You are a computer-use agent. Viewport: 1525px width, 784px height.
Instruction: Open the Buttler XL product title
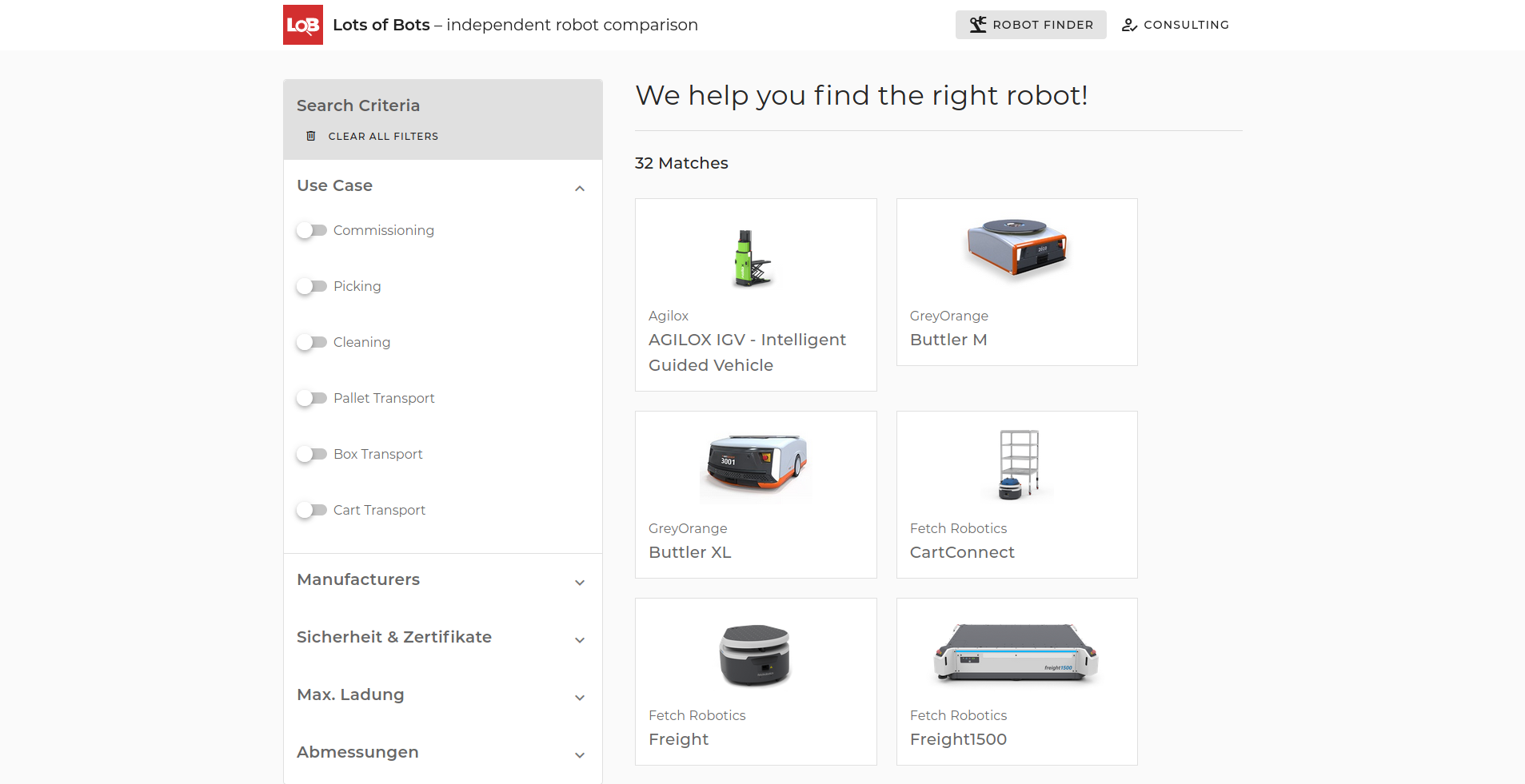pyautogui.click(x=690, y=552)
